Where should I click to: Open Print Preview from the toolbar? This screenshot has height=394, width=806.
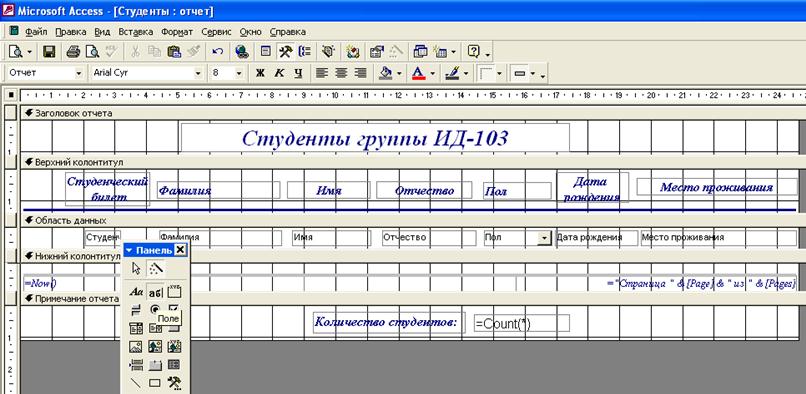coord(92,51)
